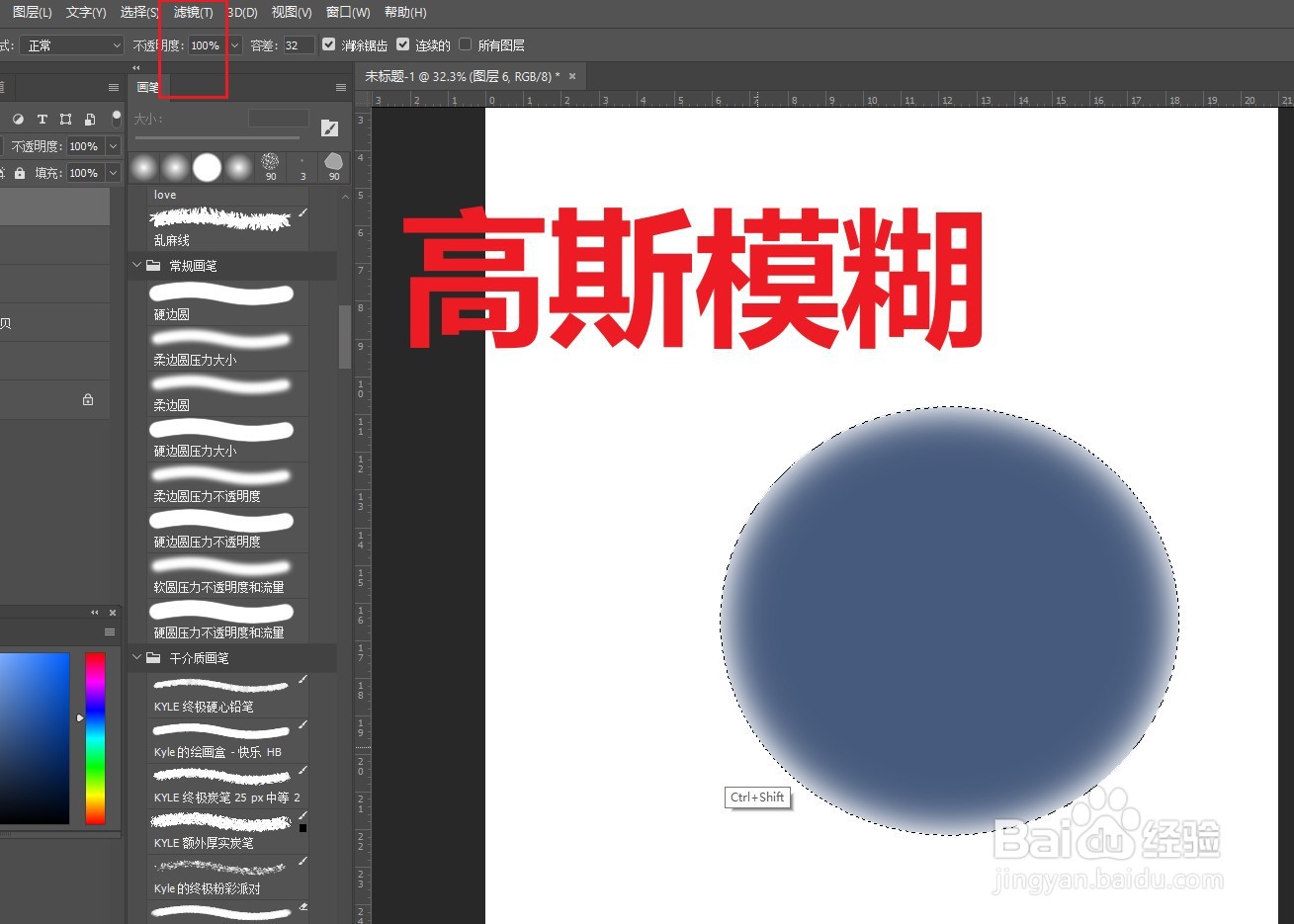Collapse the 常规画笔 brush folder
Screen dimensions: 1294x924
[137, 265]
